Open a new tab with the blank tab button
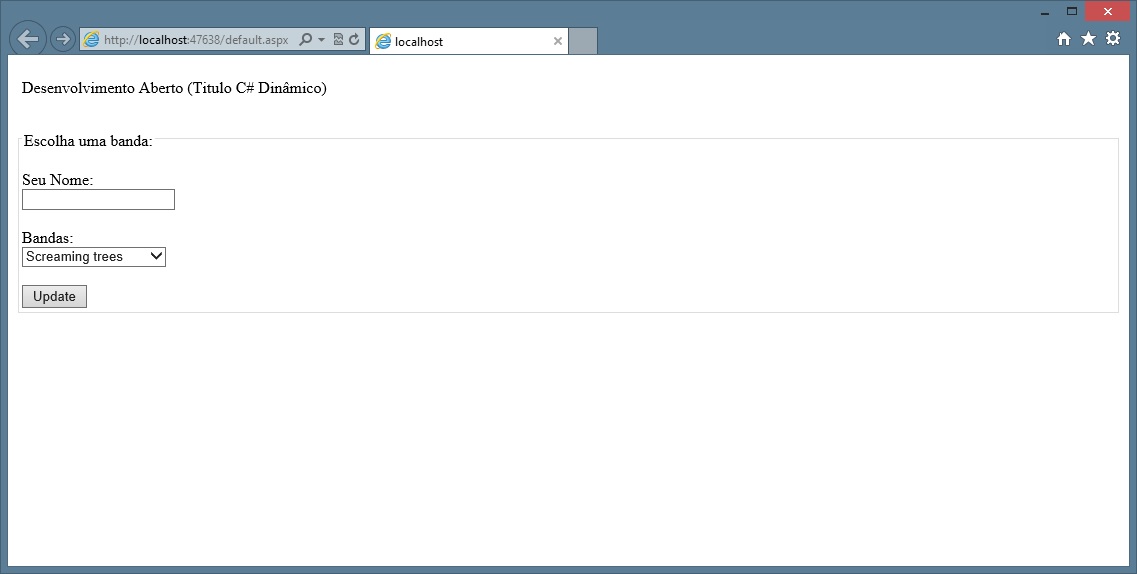1137x574 pixels. click(583, 41)
